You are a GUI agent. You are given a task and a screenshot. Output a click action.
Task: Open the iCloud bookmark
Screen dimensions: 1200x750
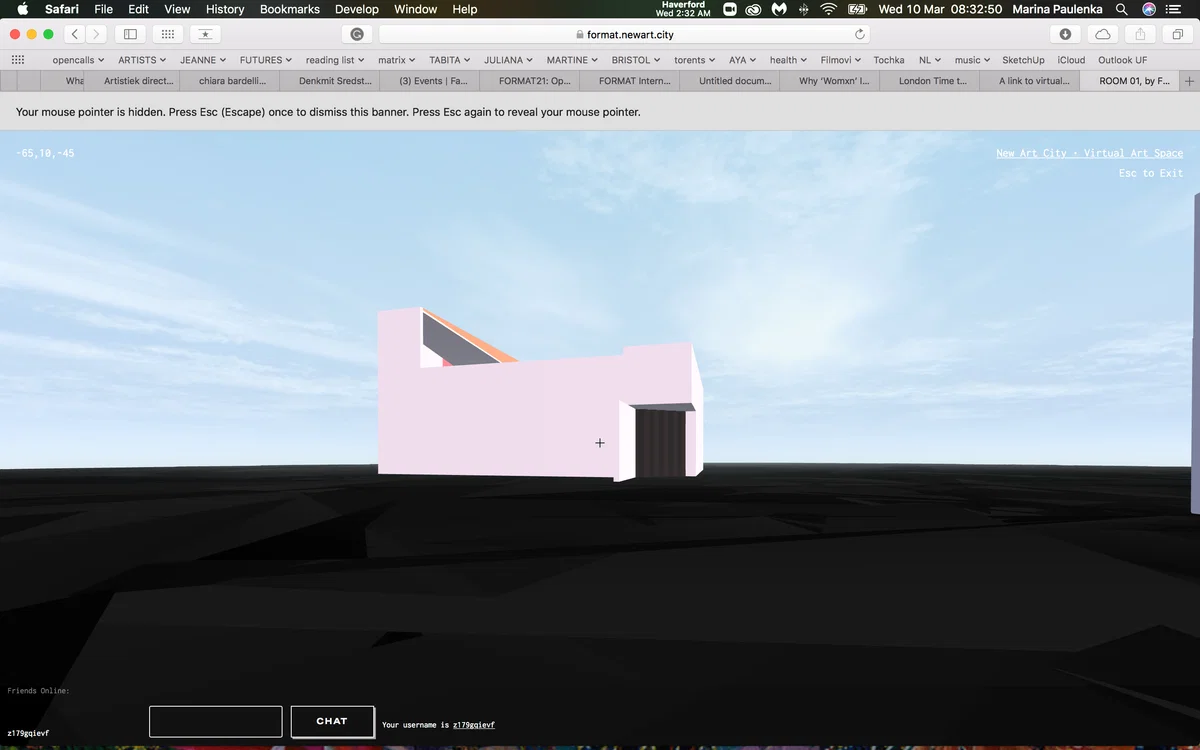[x=1071, y=60]
